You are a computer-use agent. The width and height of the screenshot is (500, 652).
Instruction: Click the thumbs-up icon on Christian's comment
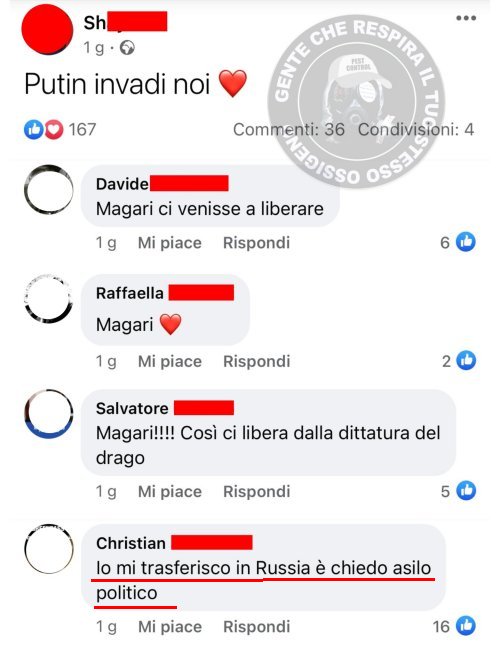pyautogui.click(x=466, y=626)
